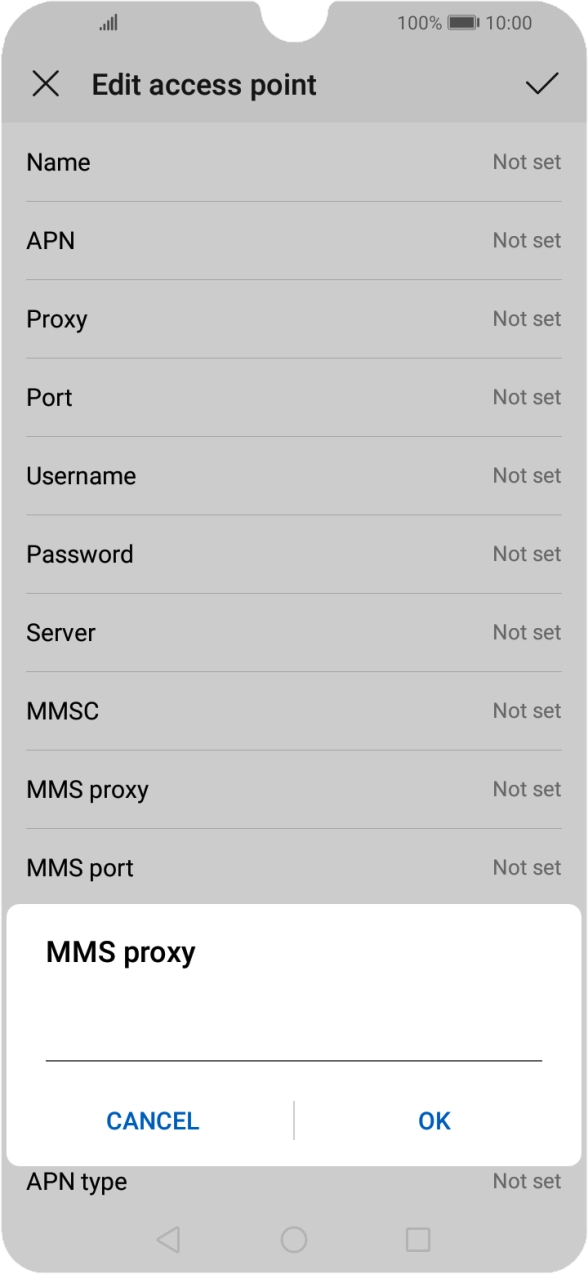The height and width of the screenshot is (1274, 588).
Task: Edit the Proxy value
Action: point(294,319)
